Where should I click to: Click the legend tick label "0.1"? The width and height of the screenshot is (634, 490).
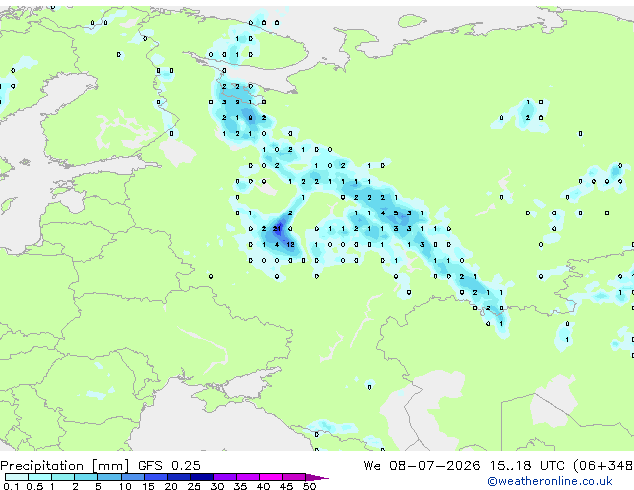pos(11,486)
